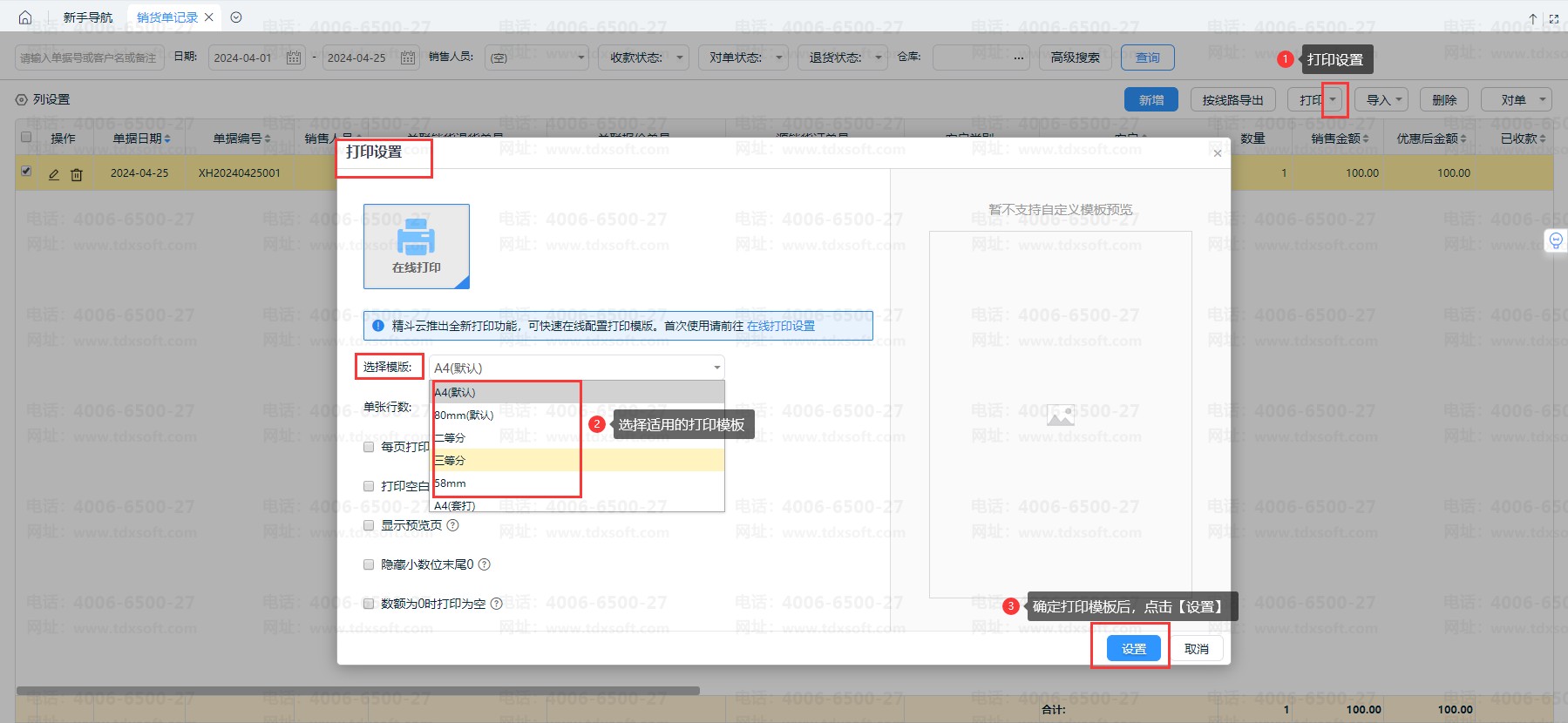1568x723 pixels.
Task: Select 三等分 template from list
Action: (450, 460)
